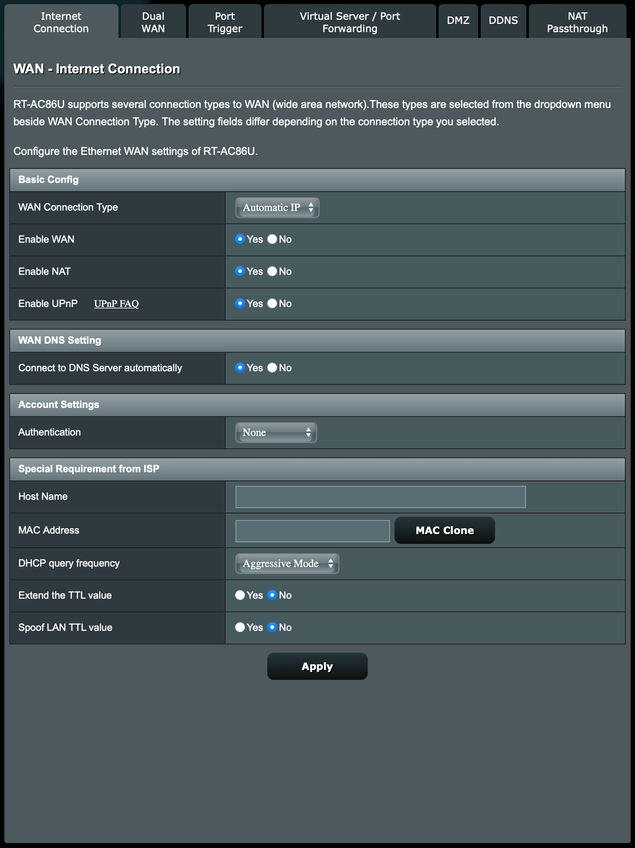This screenshot has height=848, width=635.
Task: Open the Authentication dropdown
Action: click(276, 433)
